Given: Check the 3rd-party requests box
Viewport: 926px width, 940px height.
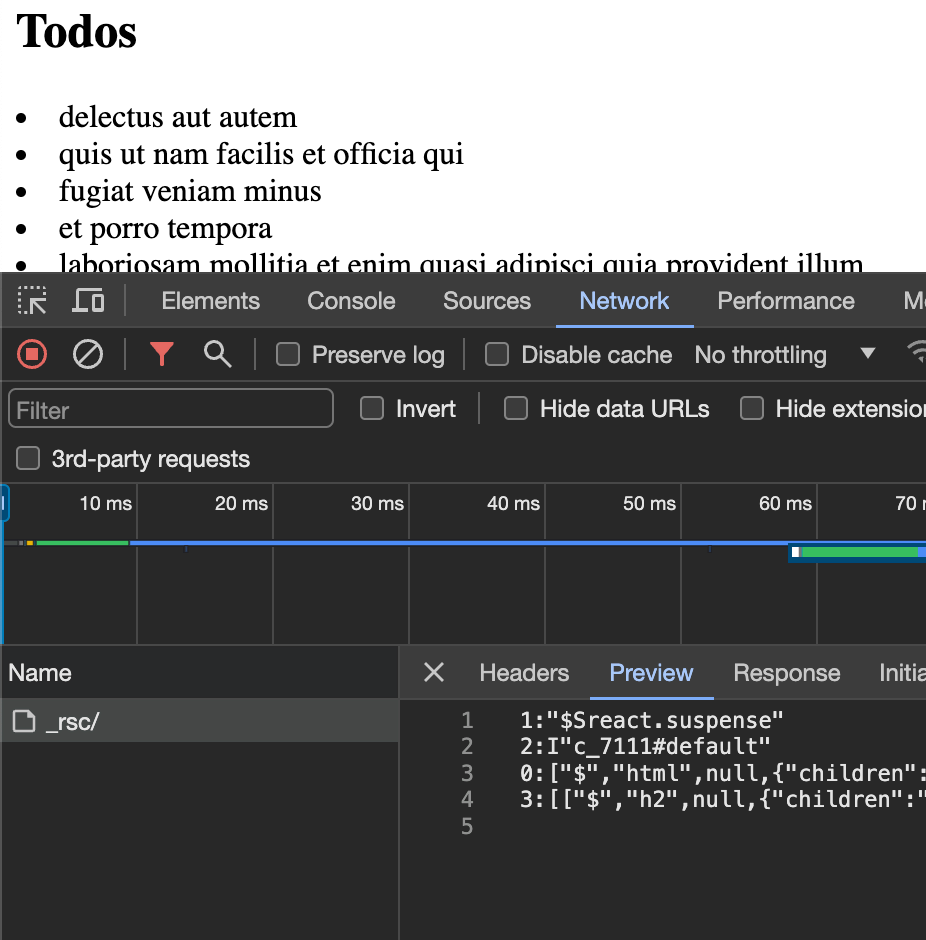Looking at the screenshot, I should [27, 458].
